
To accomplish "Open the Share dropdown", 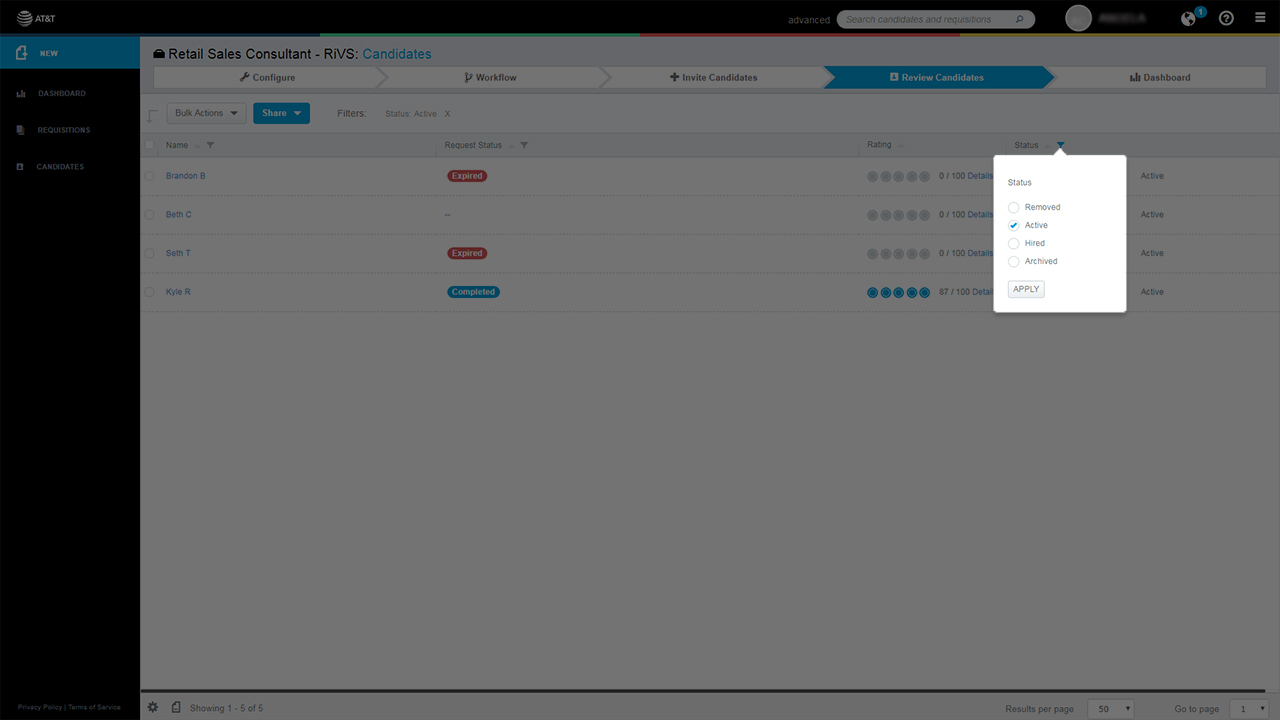I will tap(281, 113).
